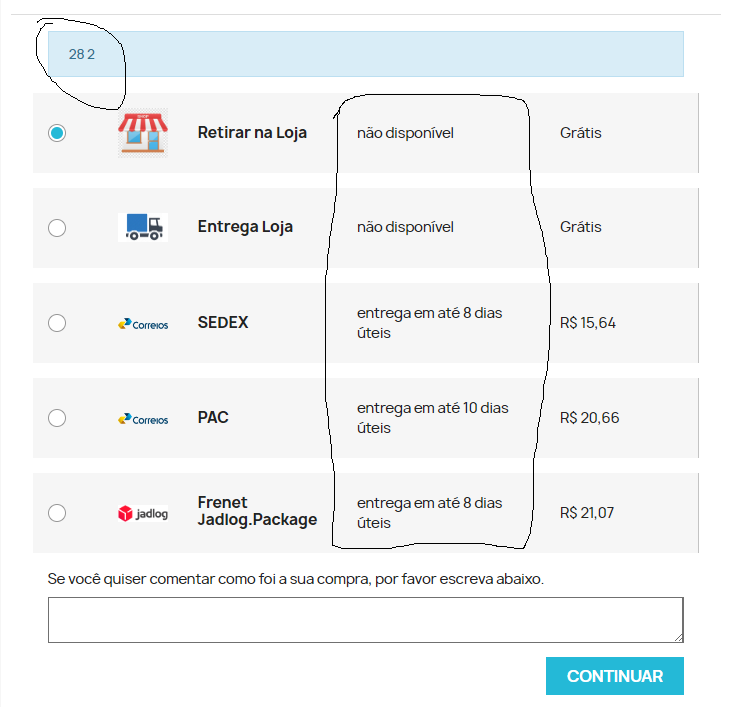Viewport: 730px width, 707px height.
Task: Click the blue delivery truck icon
Action: point(143,227)
